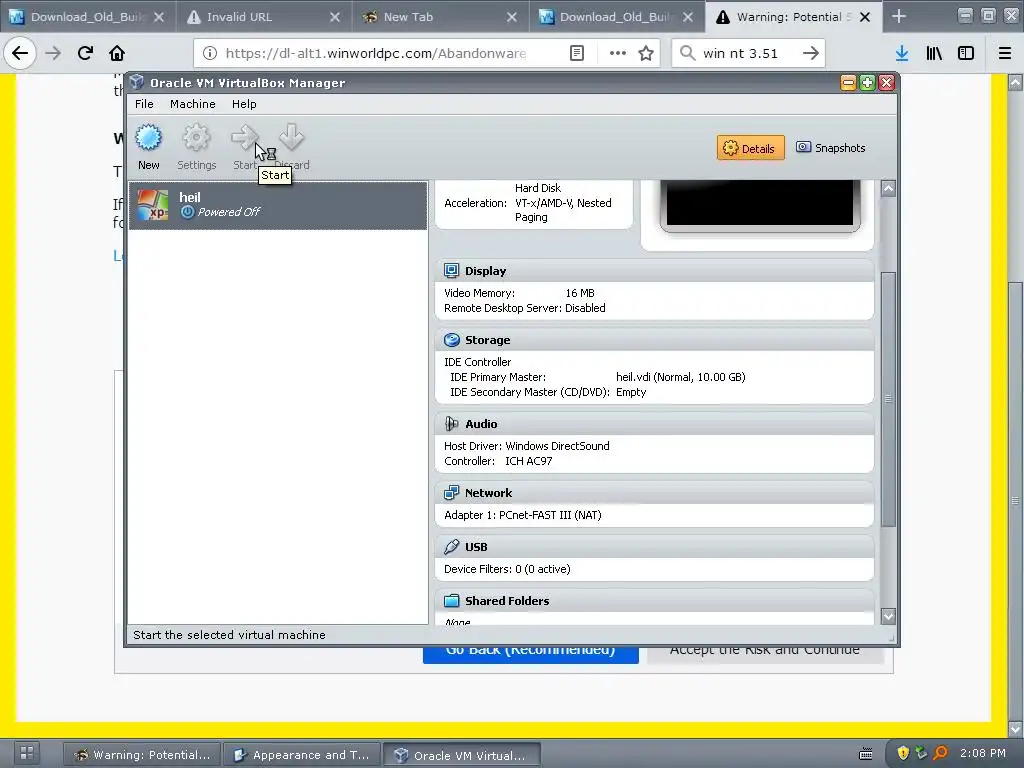This screenshot has height=768, width=1024.
Task: Click 'Device Filters: 0 (0 active)' text
Action: [x=507, y=569]
